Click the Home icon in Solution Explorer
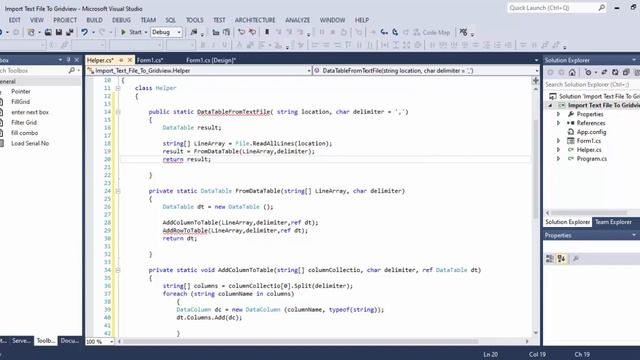640x360 pixels. pyautogui.click(x=572, y=72)
